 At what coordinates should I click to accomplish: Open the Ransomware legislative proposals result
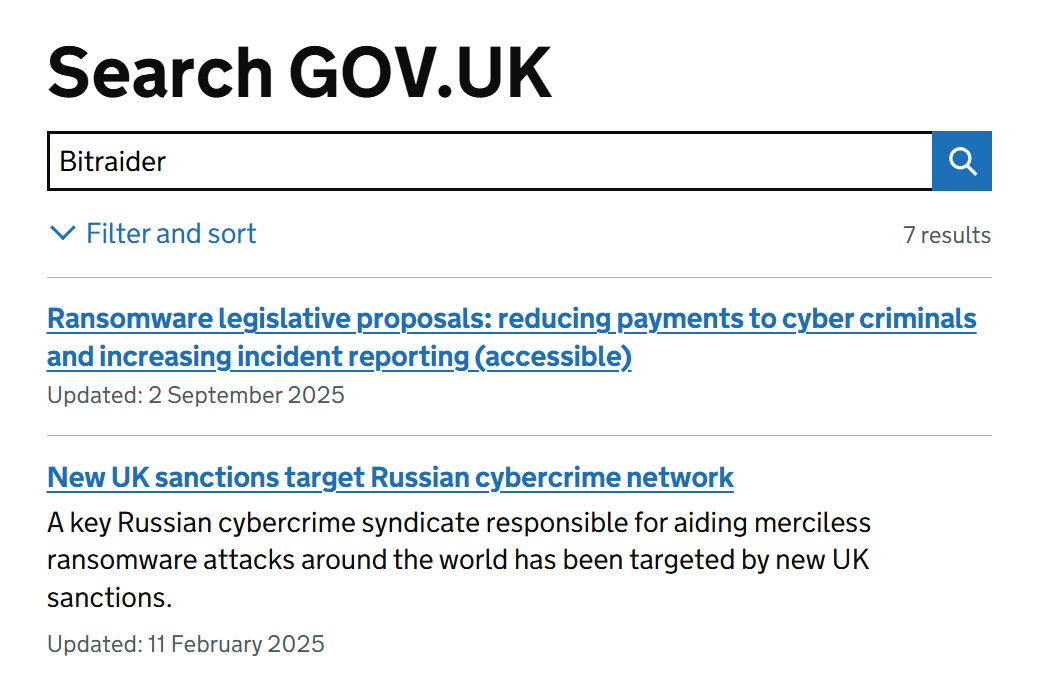point(511,320)
